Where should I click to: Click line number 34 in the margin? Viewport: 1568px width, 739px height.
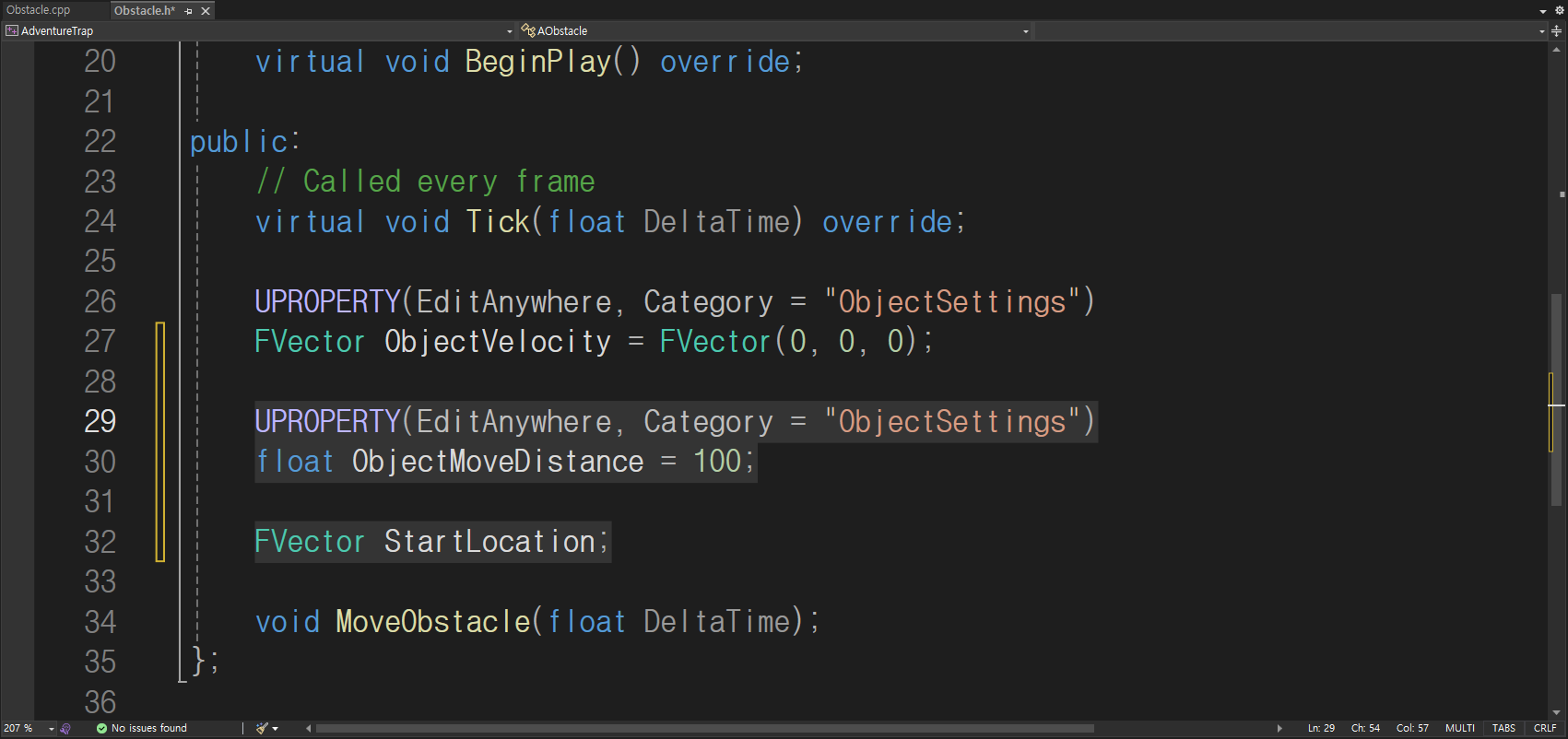pyautogui.click(x=100, y=622)
